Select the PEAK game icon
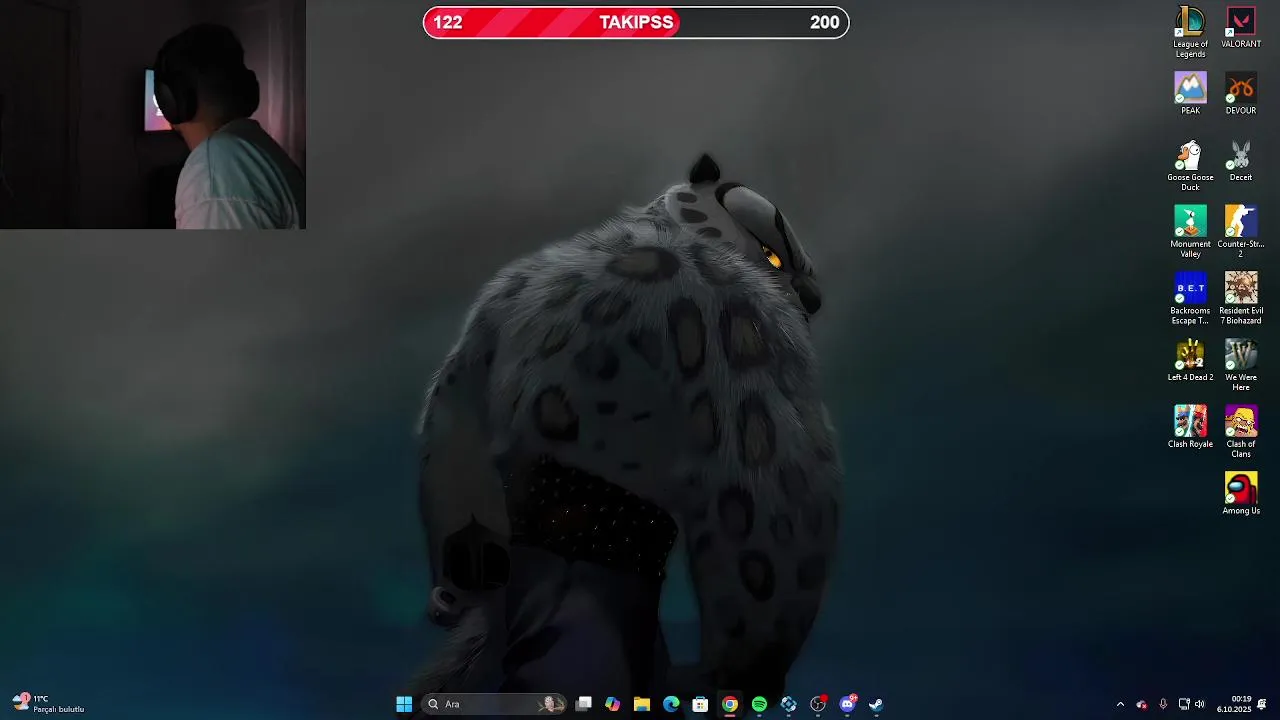Screen dimensions: 1280x720 click(x=1190, y=94)
